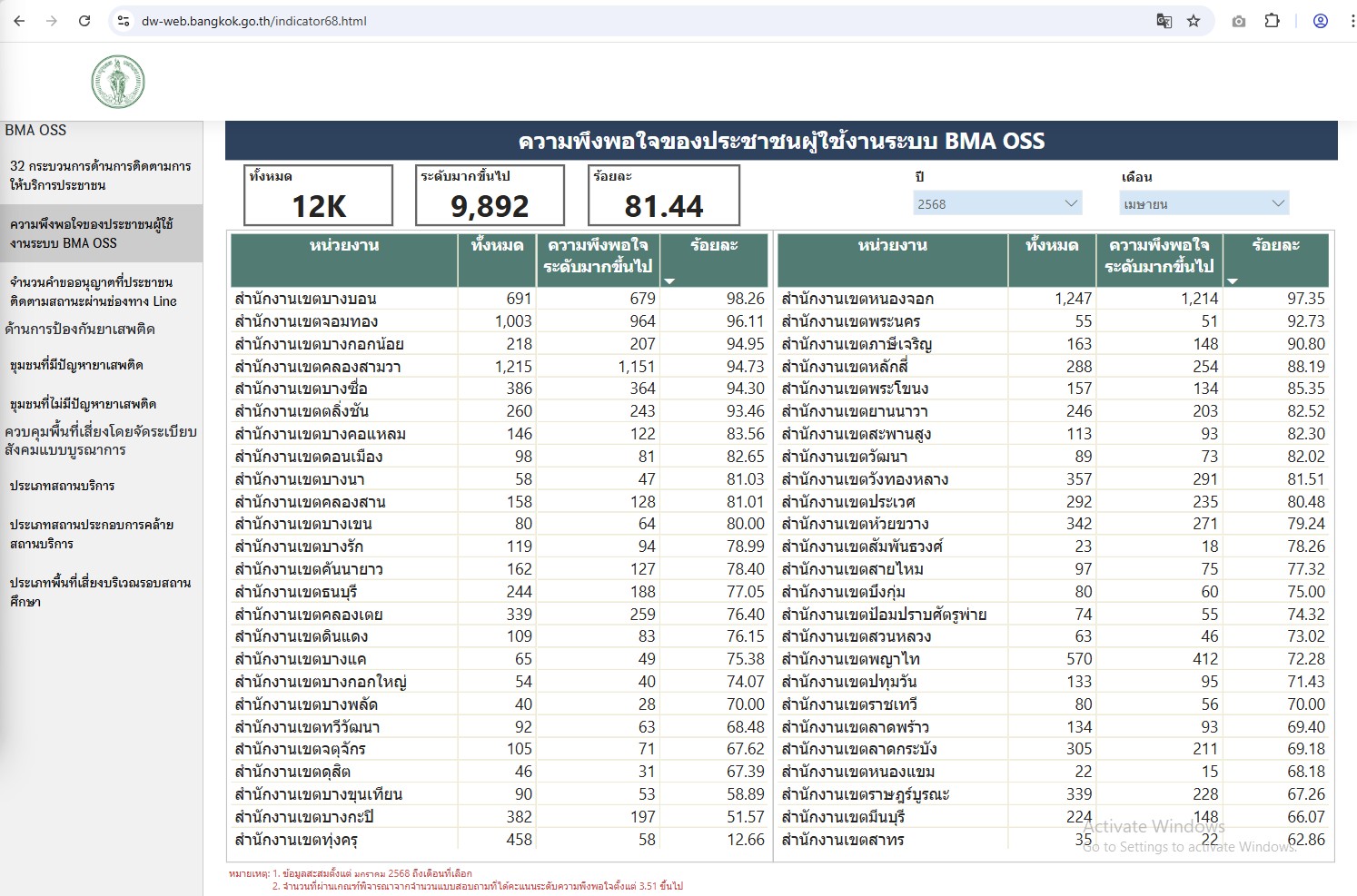Open the browser profile icon

pyautogui.click(x=1321, y=21)
